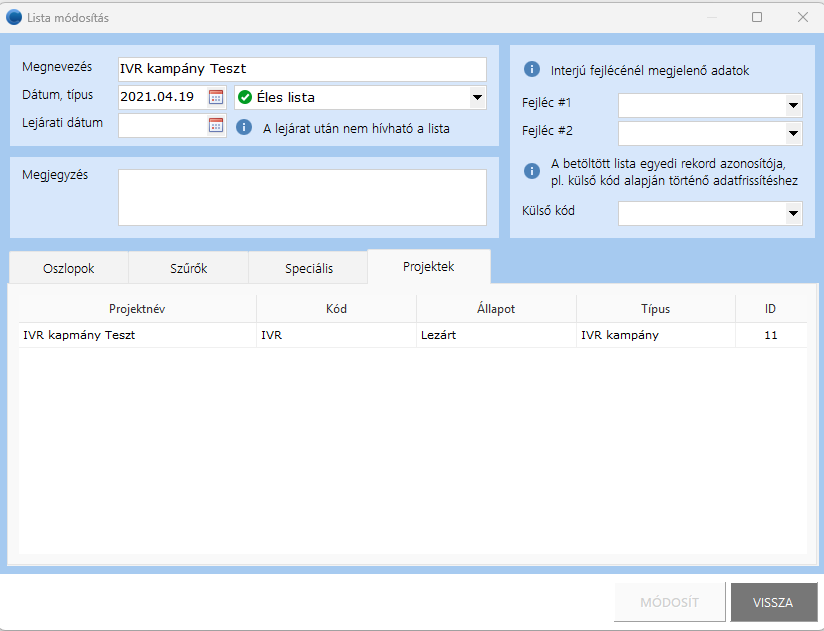This screenshot has height=631, width=824.
Task: Click inside the Megjegyzés text area
Action: (301, 197)
